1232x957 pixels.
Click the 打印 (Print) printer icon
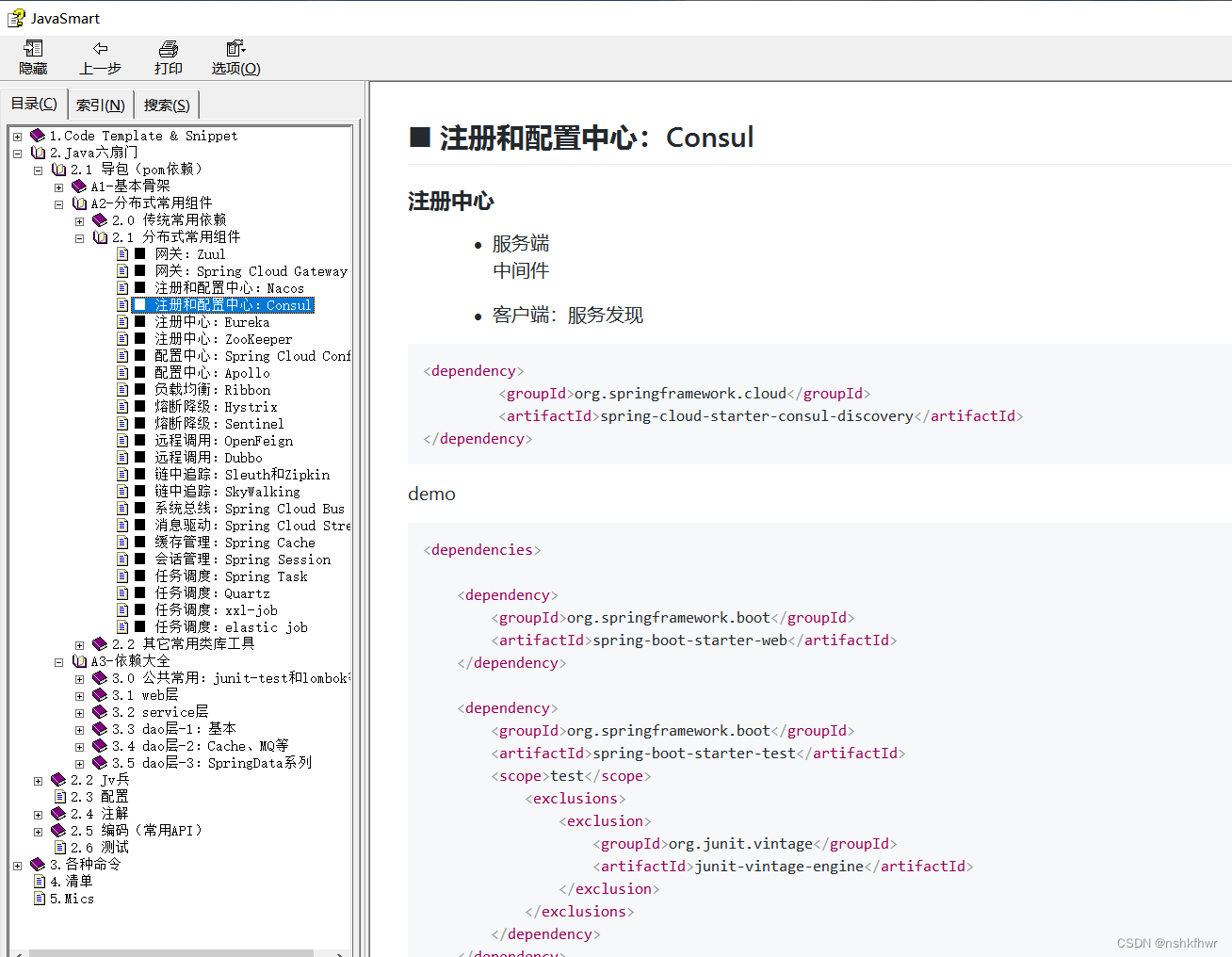(169, 49)
